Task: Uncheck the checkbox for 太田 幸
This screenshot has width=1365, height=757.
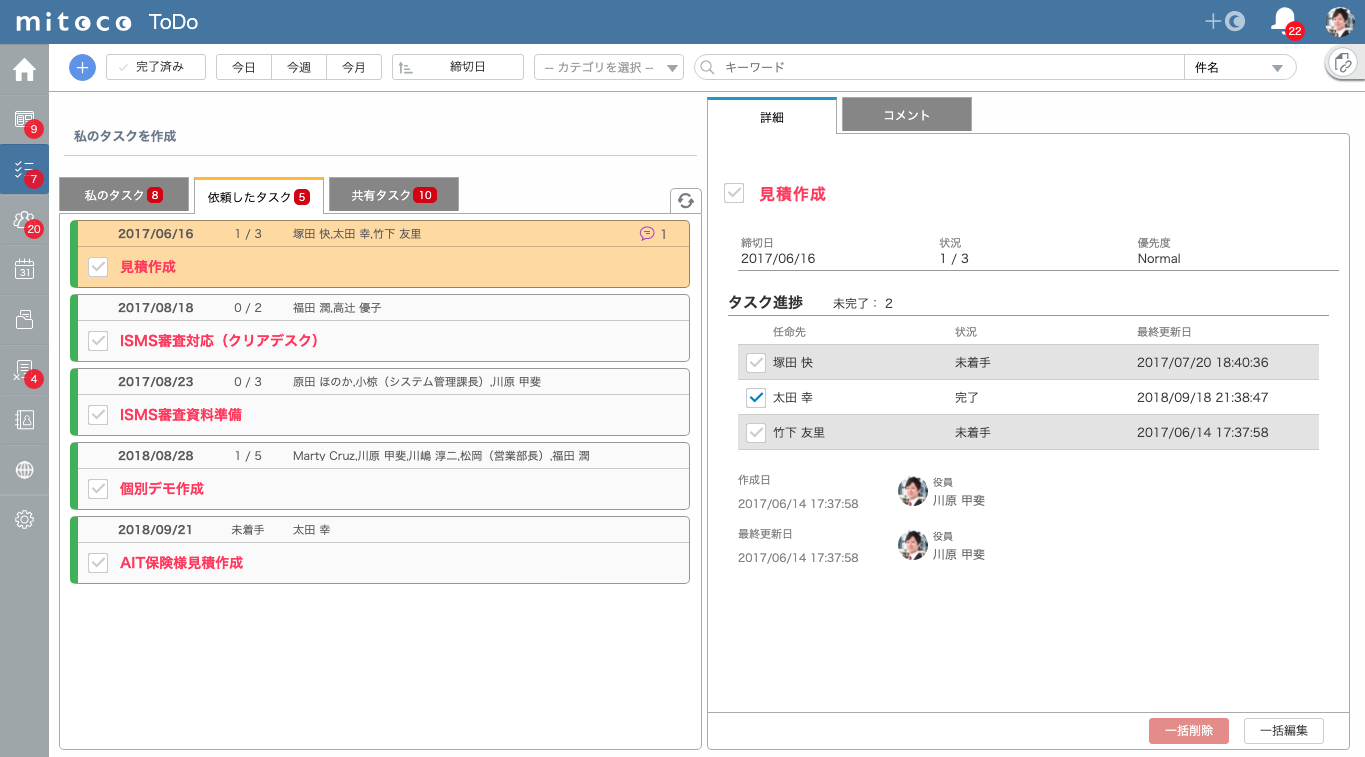Action: (756, 398)
